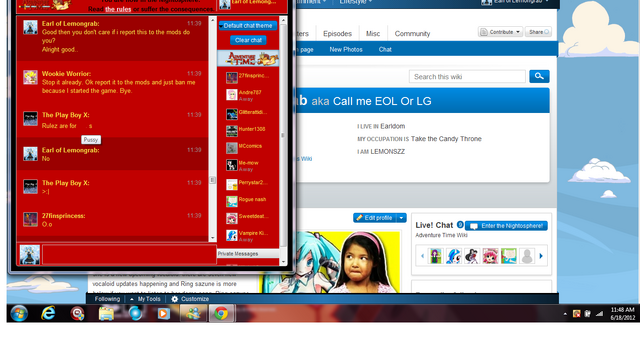Open the Windows Start menu orb
Image resolution: width=640 pixels, height=360 pixels.
[19, 313]
